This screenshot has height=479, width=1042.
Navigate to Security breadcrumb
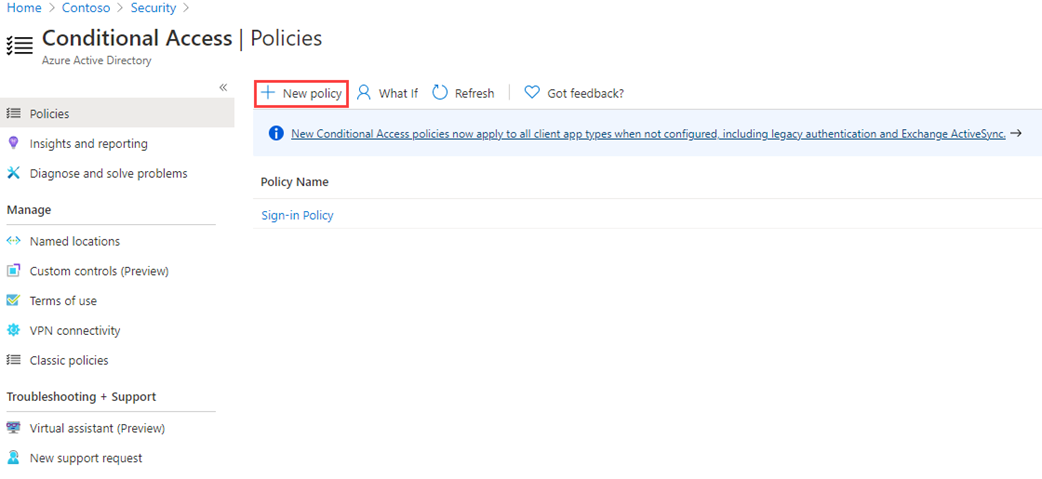(154, 8)
